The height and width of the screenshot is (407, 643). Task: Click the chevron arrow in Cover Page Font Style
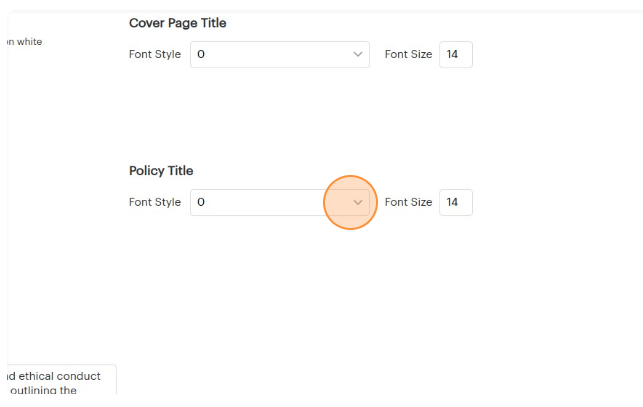point(358,54)
